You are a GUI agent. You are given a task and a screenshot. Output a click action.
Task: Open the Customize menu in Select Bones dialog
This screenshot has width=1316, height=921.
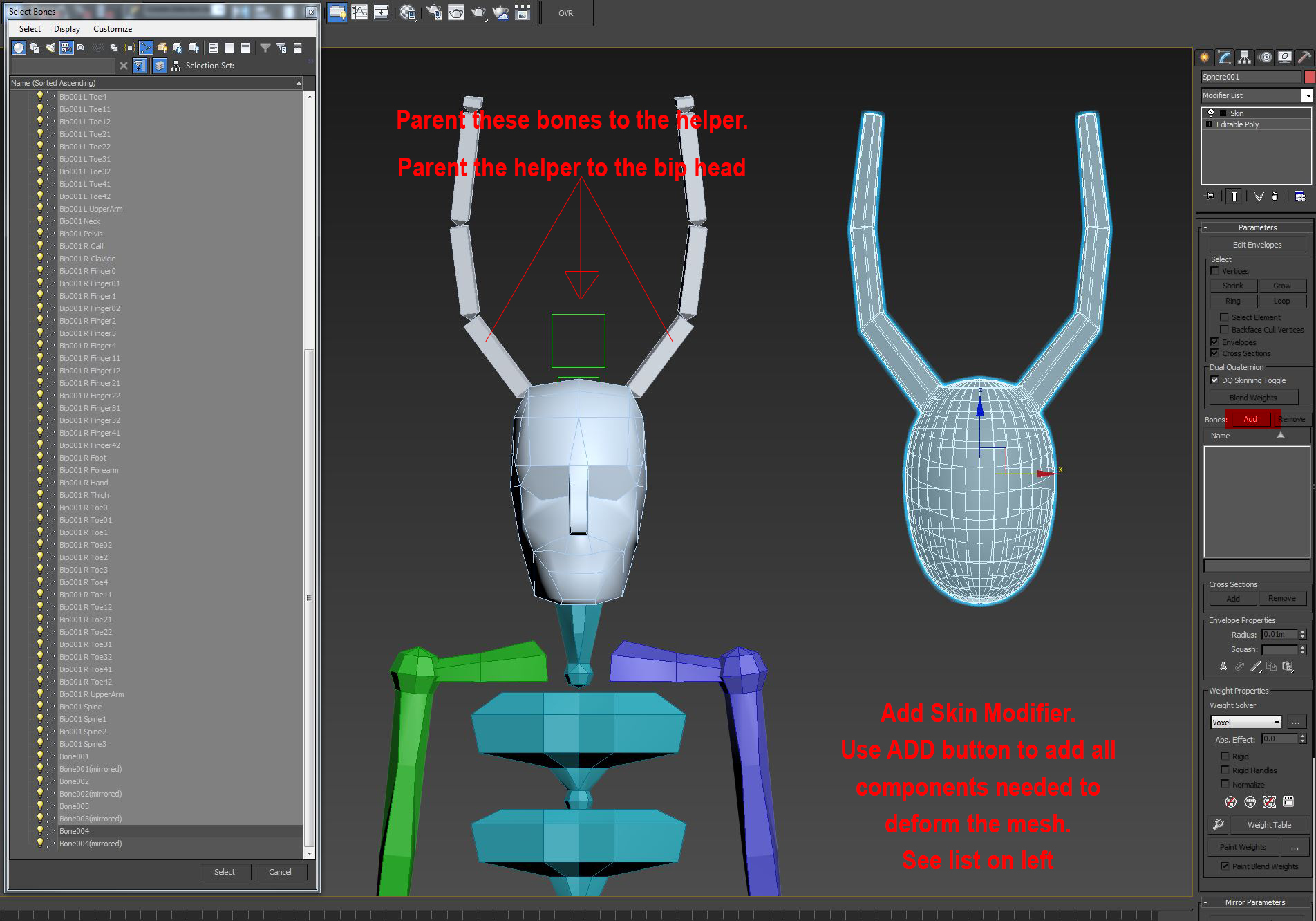[x=112, y=28]
